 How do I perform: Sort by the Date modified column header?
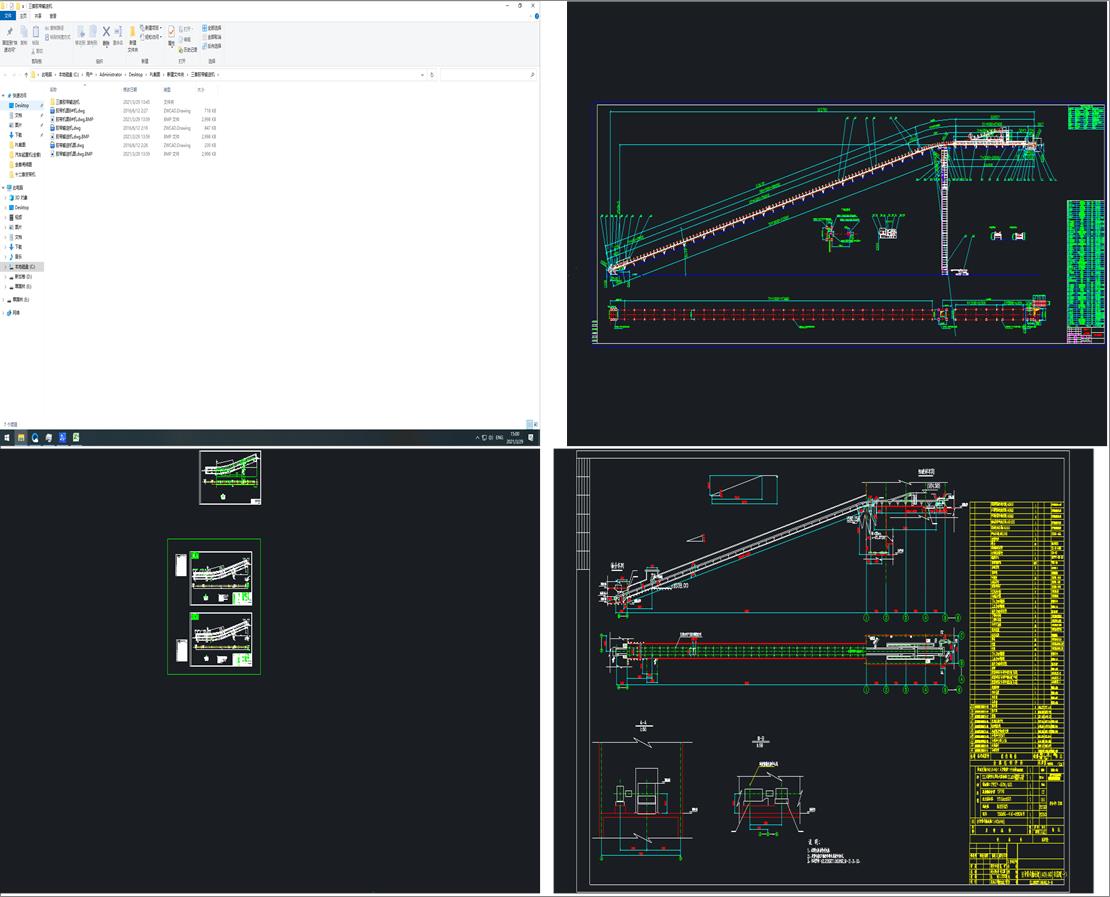(x=130, y=90)
